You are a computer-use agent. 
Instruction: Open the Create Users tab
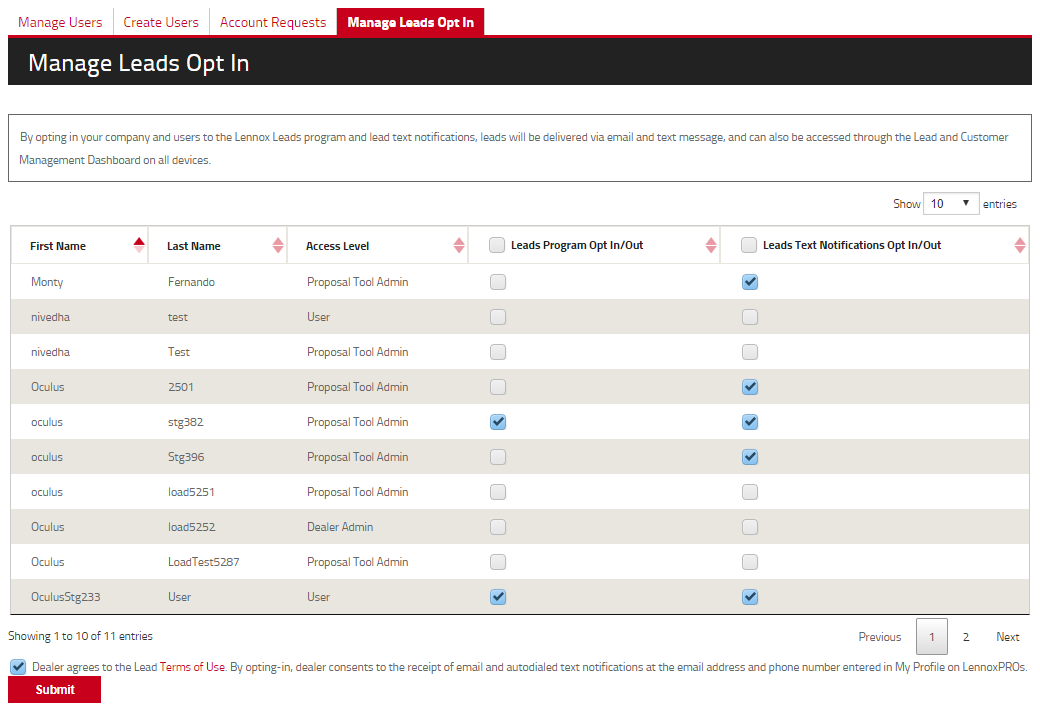click(x=161, y=22)
